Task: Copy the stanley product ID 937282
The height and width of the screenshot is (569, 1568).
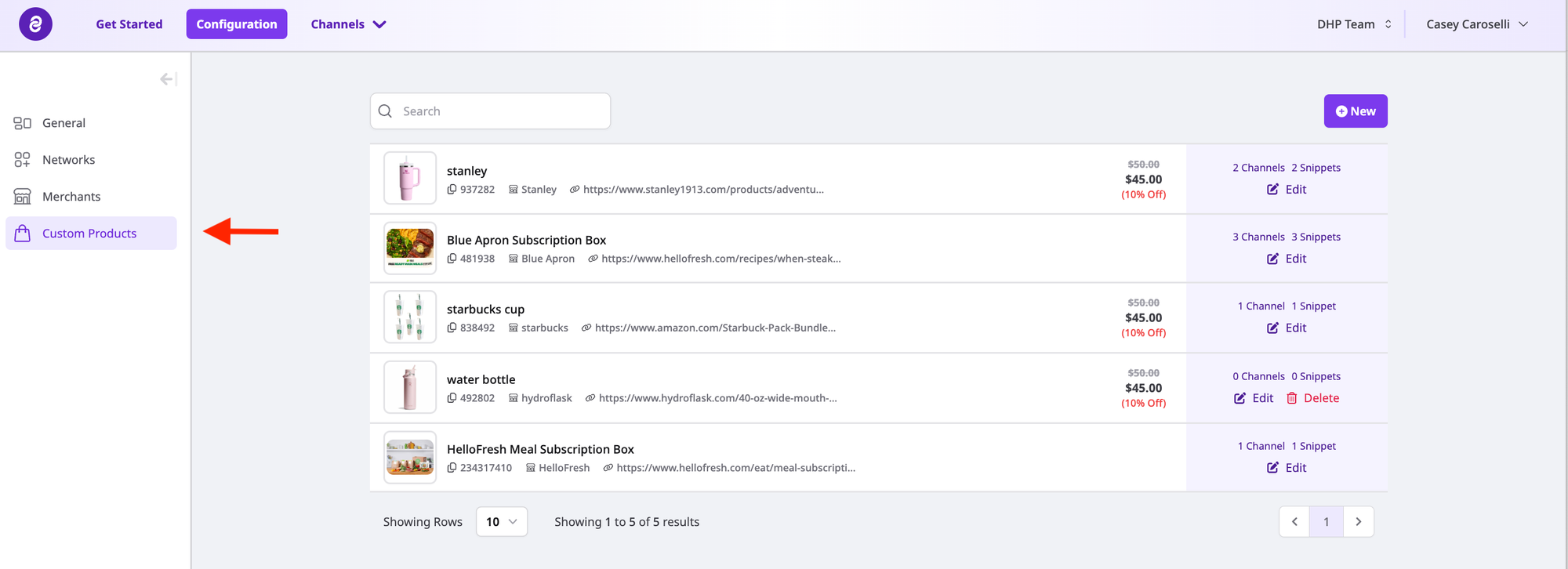Action: click(x=452, y=190)
